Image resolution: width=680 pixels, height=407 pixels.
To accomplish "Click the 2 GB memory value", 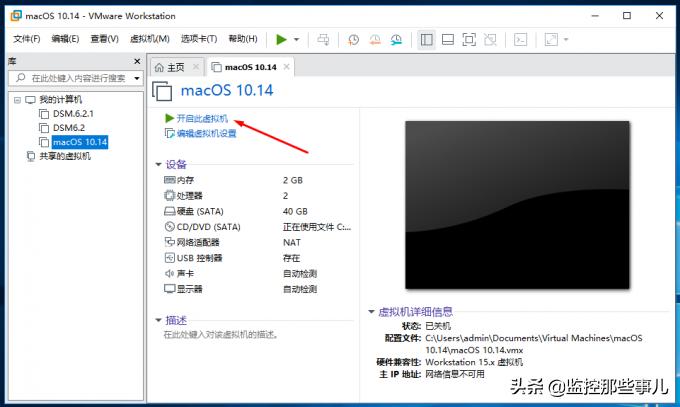I will click(x=293, y=180).
